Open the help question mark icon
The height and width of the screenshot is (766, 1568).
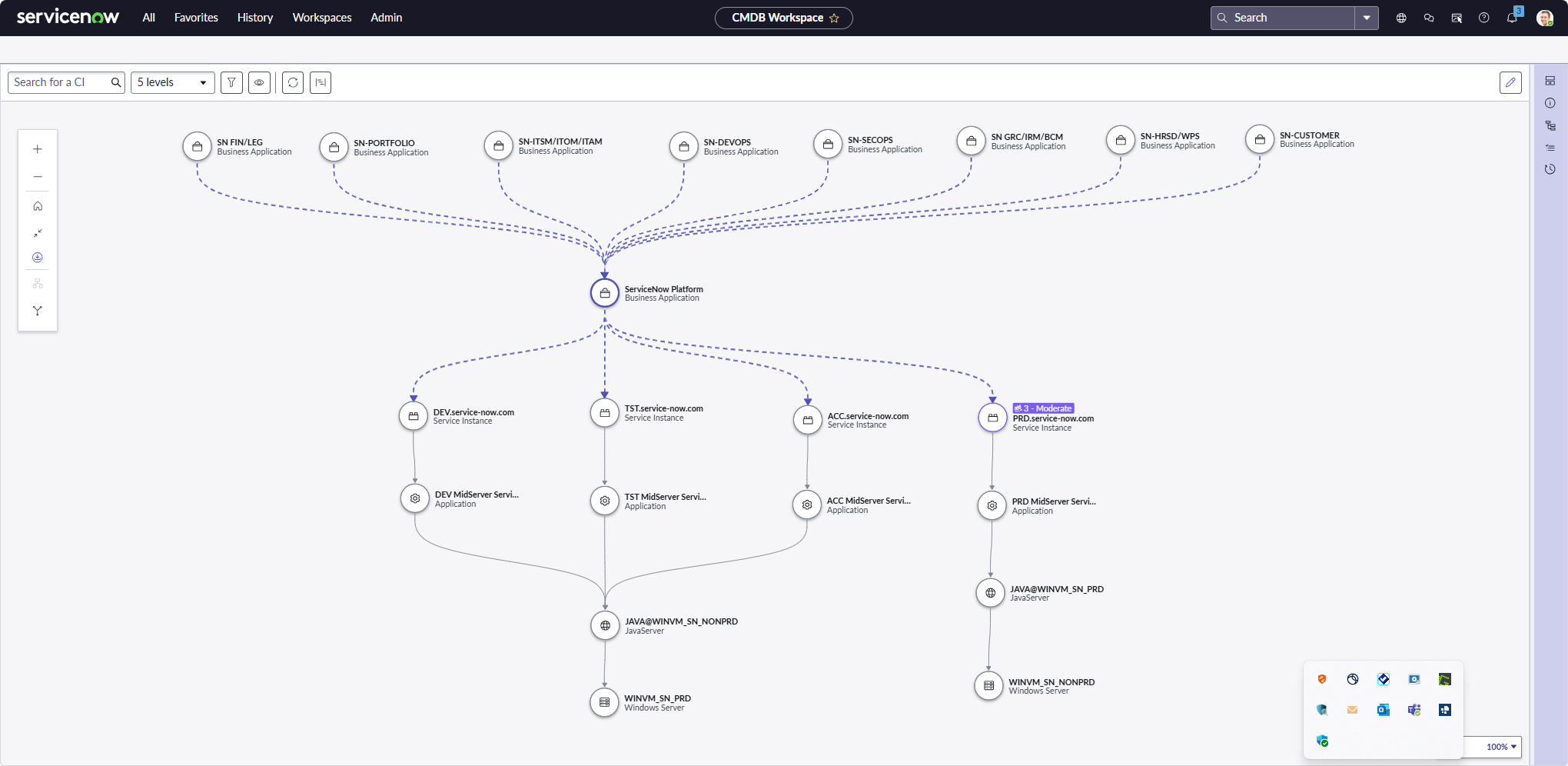pos(1484,18)
